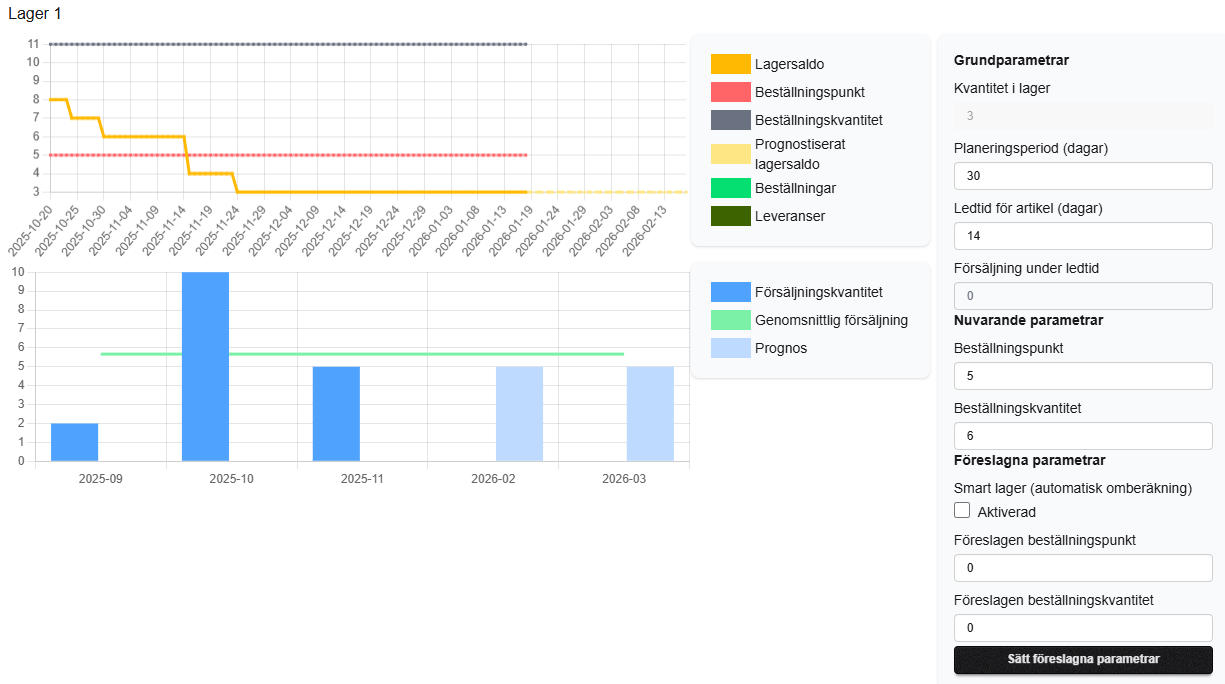Image resolution: width=1225 pixels, height=684 pixels.
Task: Click the Prognos legend label text
Action: point(782,348)
